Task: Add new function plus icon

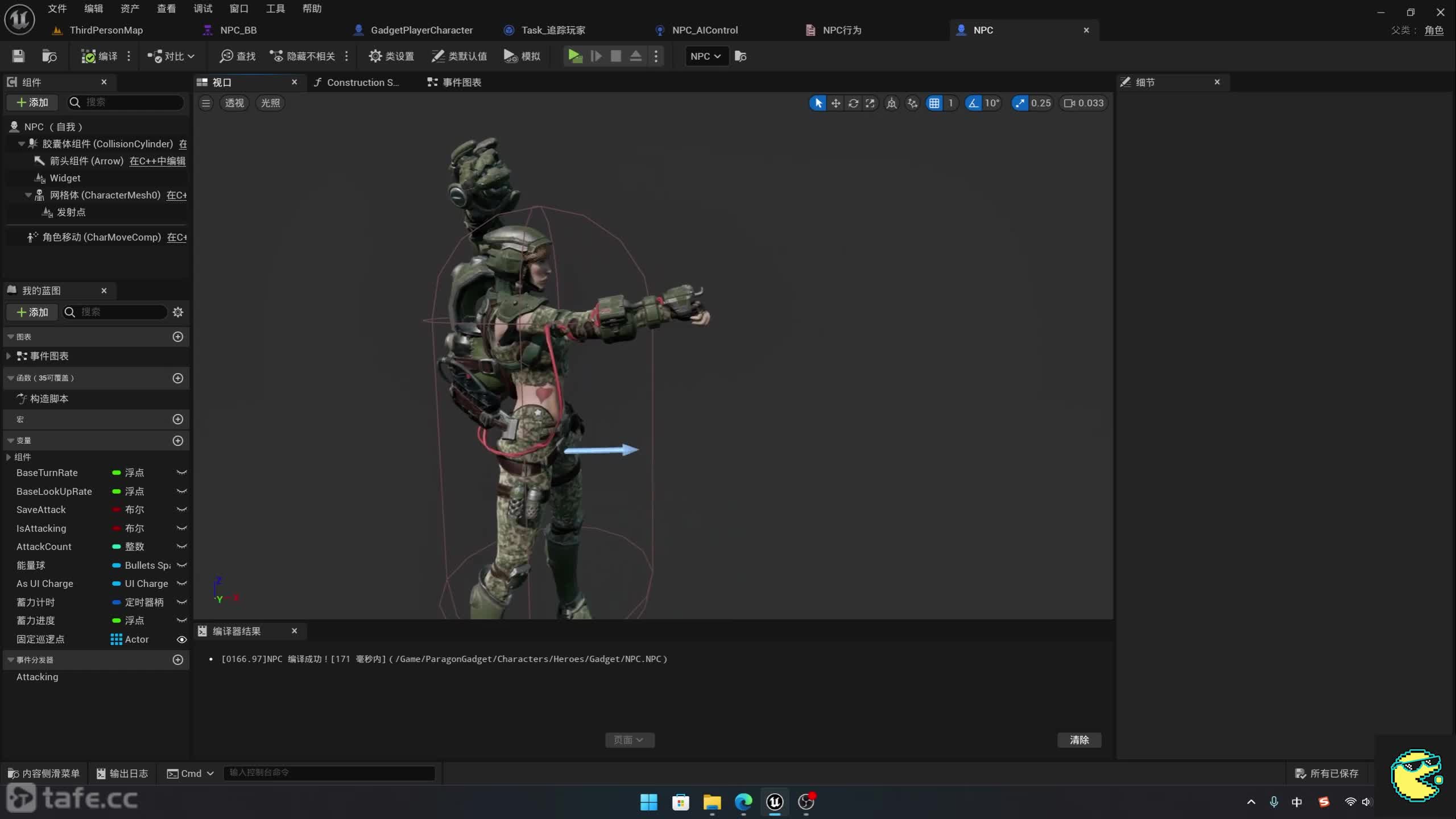Action: 178,378
